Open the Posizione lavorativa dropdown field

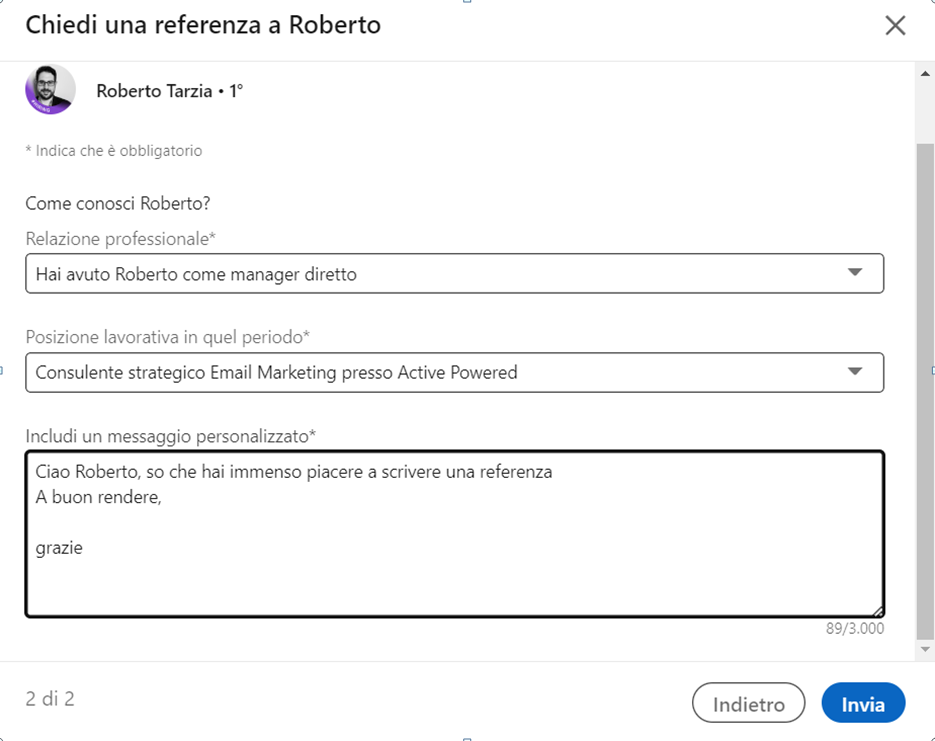[x=440, y=372]
